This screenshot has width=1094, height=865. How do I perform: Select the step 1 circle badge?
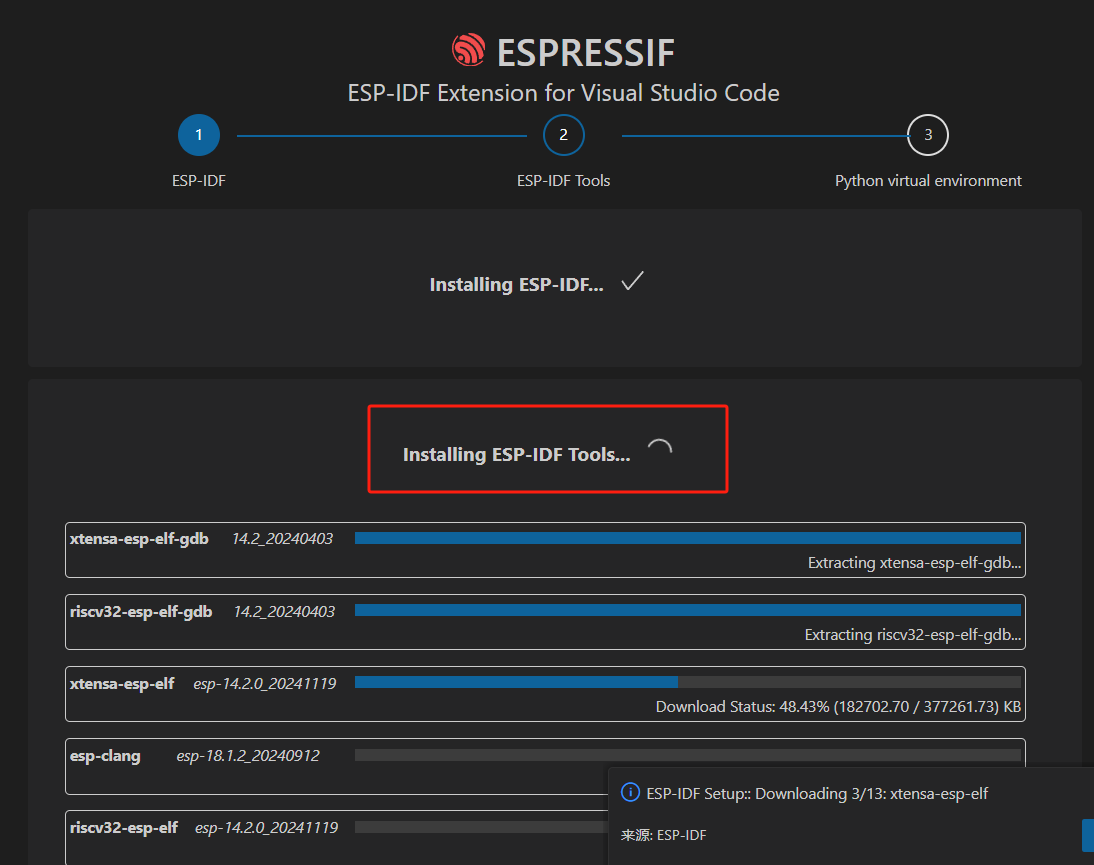(x=198, y=134)
